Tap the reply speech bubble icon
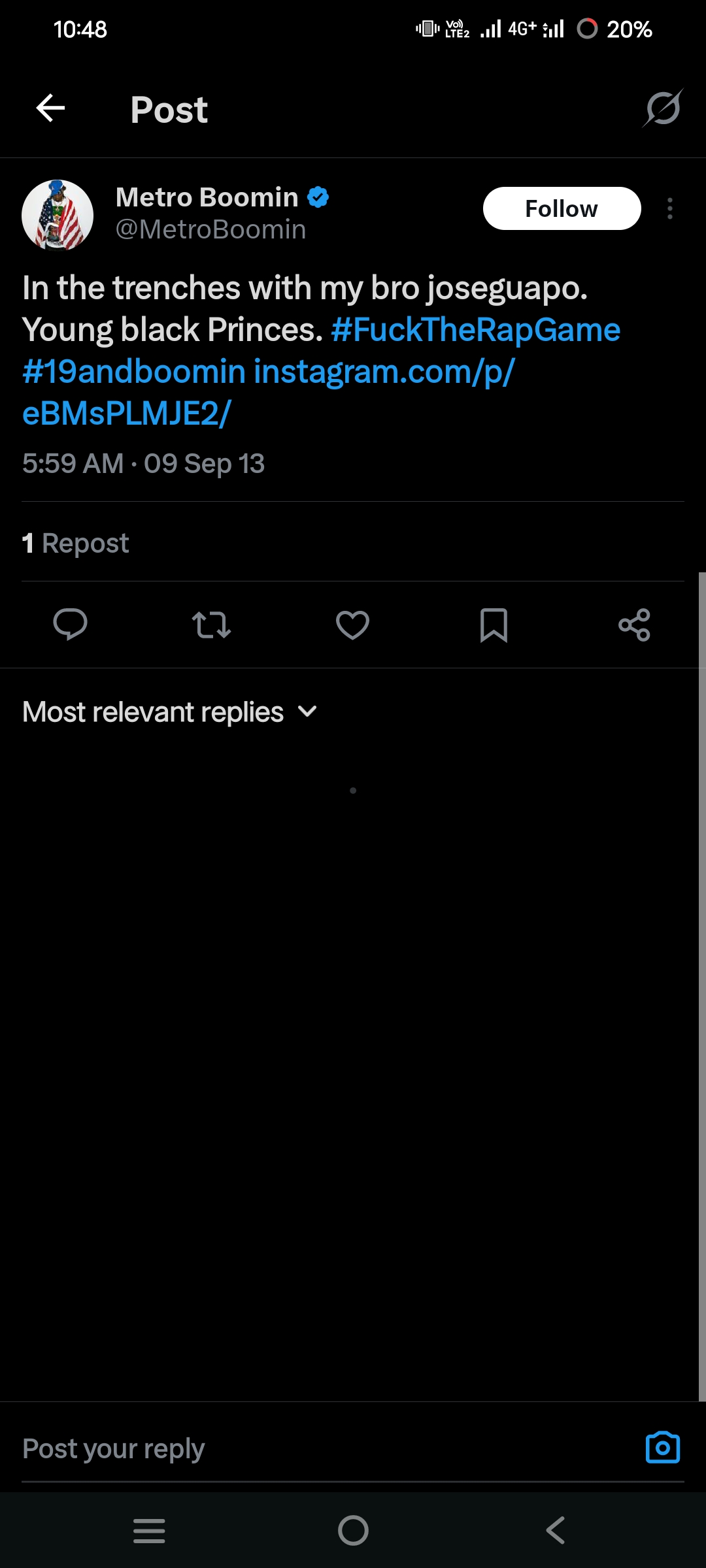 tap(70, 625)
